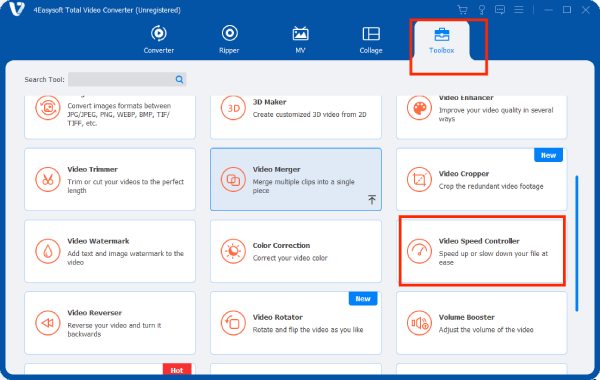
Task: Open the Converter tab
Action: point(158,39)
